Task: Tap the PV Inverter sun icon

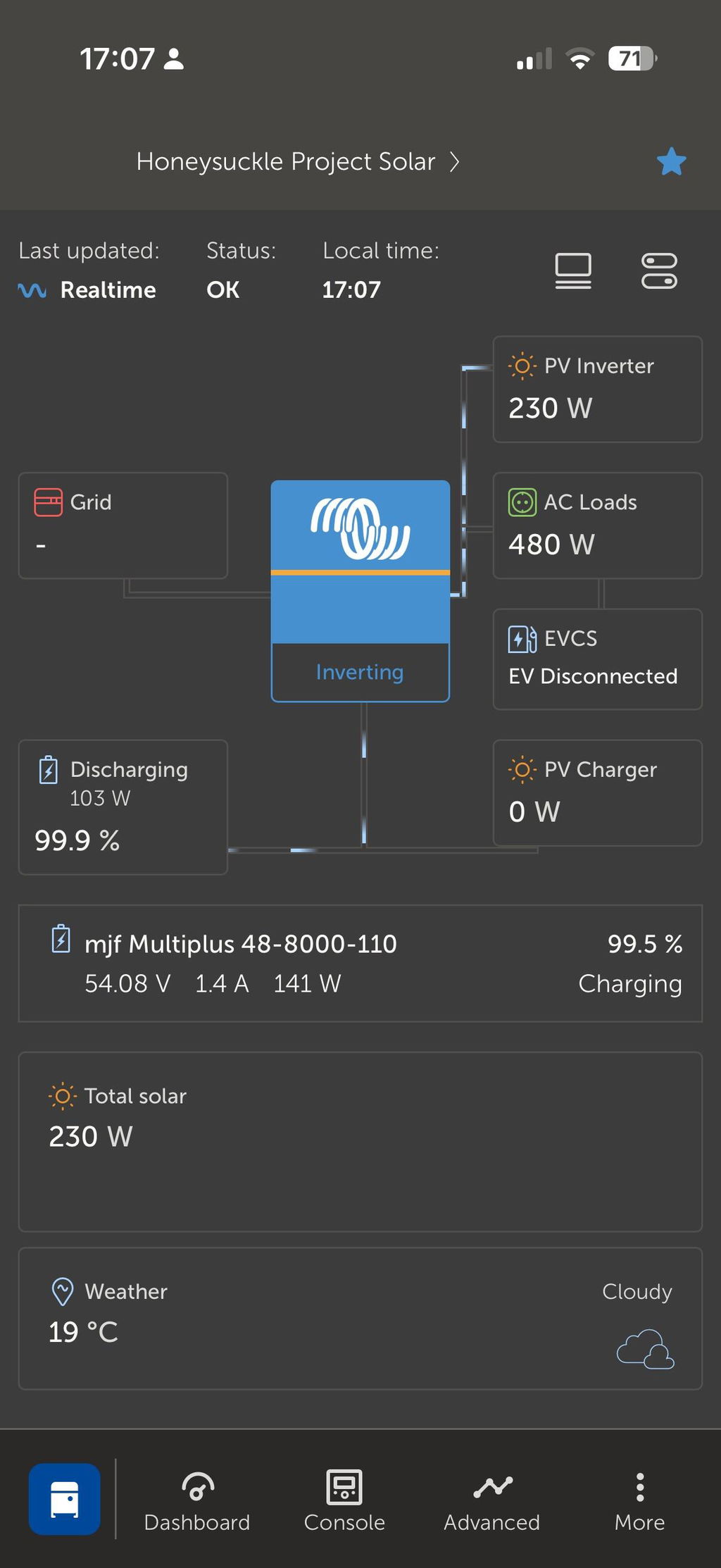Action: point(522,366)
